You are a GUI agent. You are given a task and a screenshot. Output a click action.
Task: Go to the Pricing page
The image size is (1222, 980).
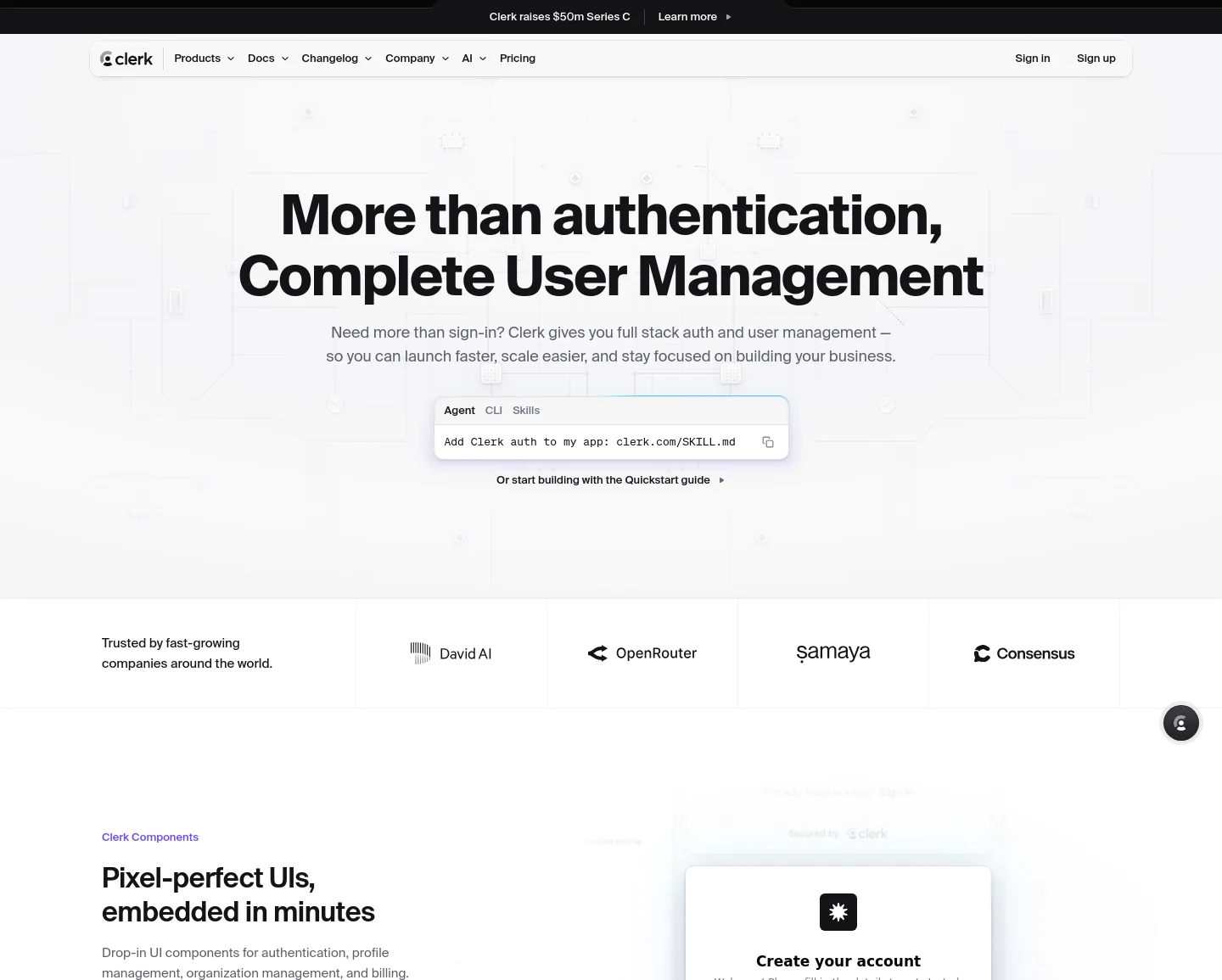pos(518,59)
